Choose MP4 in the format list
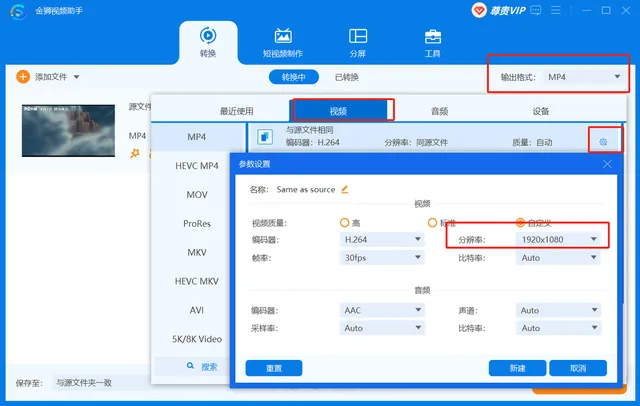Image resolution: width=640 pixels, height=406 pixels. (x=197, y=137)
